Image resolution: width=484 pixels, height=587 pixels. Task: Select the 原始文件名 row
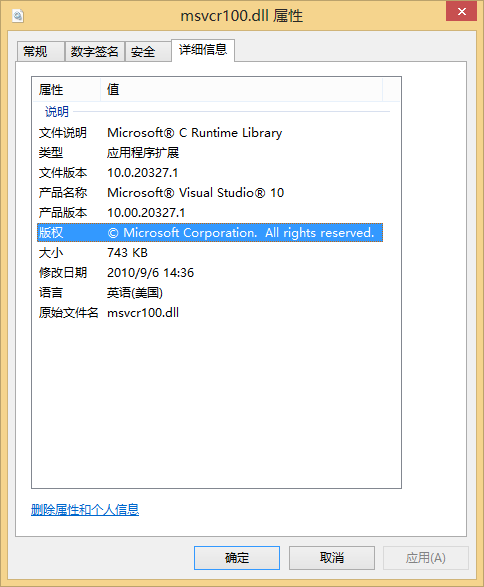point(210,313)
